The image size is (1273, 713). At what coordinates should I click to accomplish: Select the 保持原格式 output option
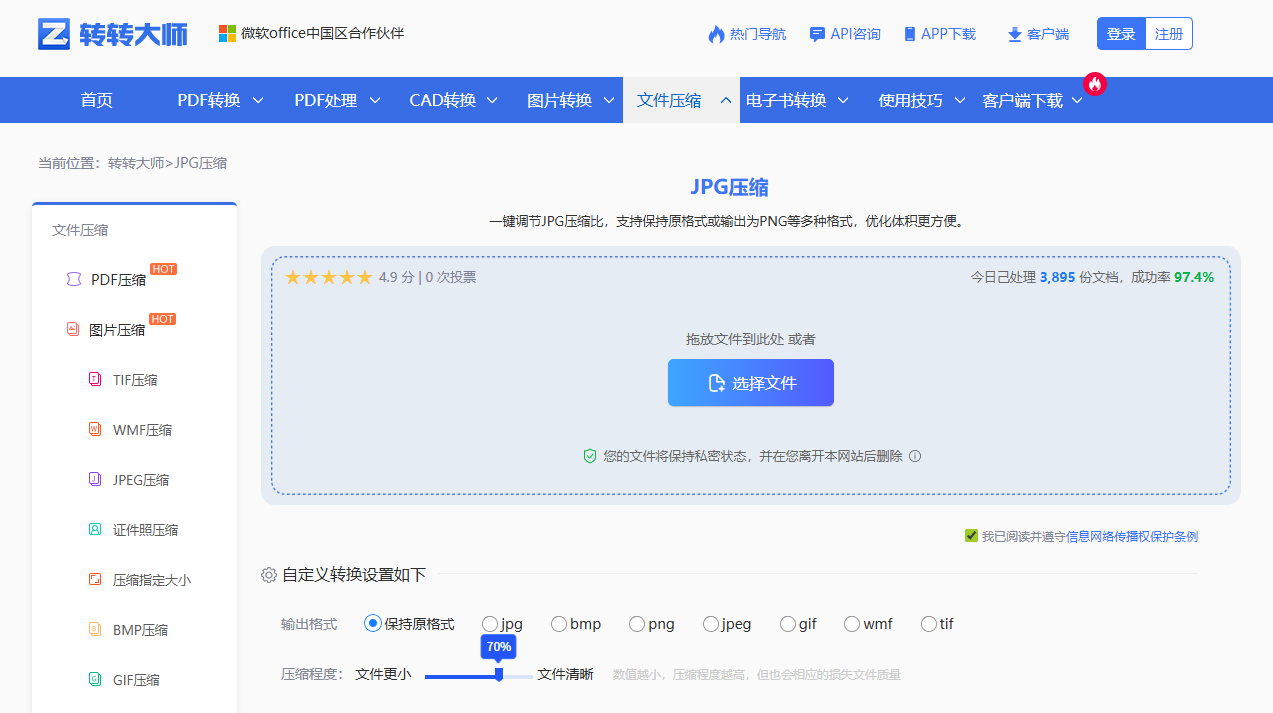pyautogui.click(x=373, y=624)
